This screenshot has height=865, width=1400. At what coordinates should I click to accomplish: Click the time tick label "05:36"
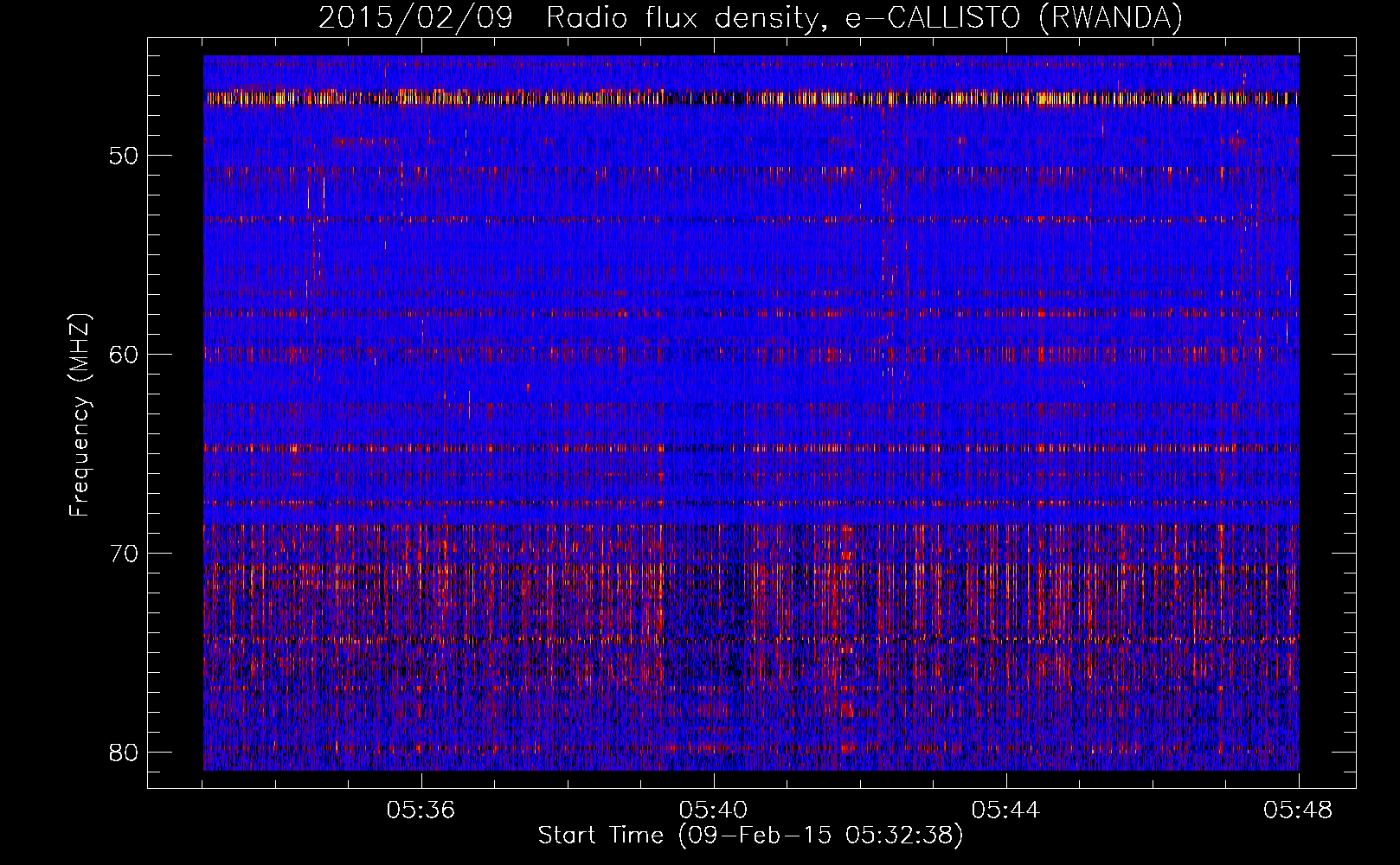point(421,811)
